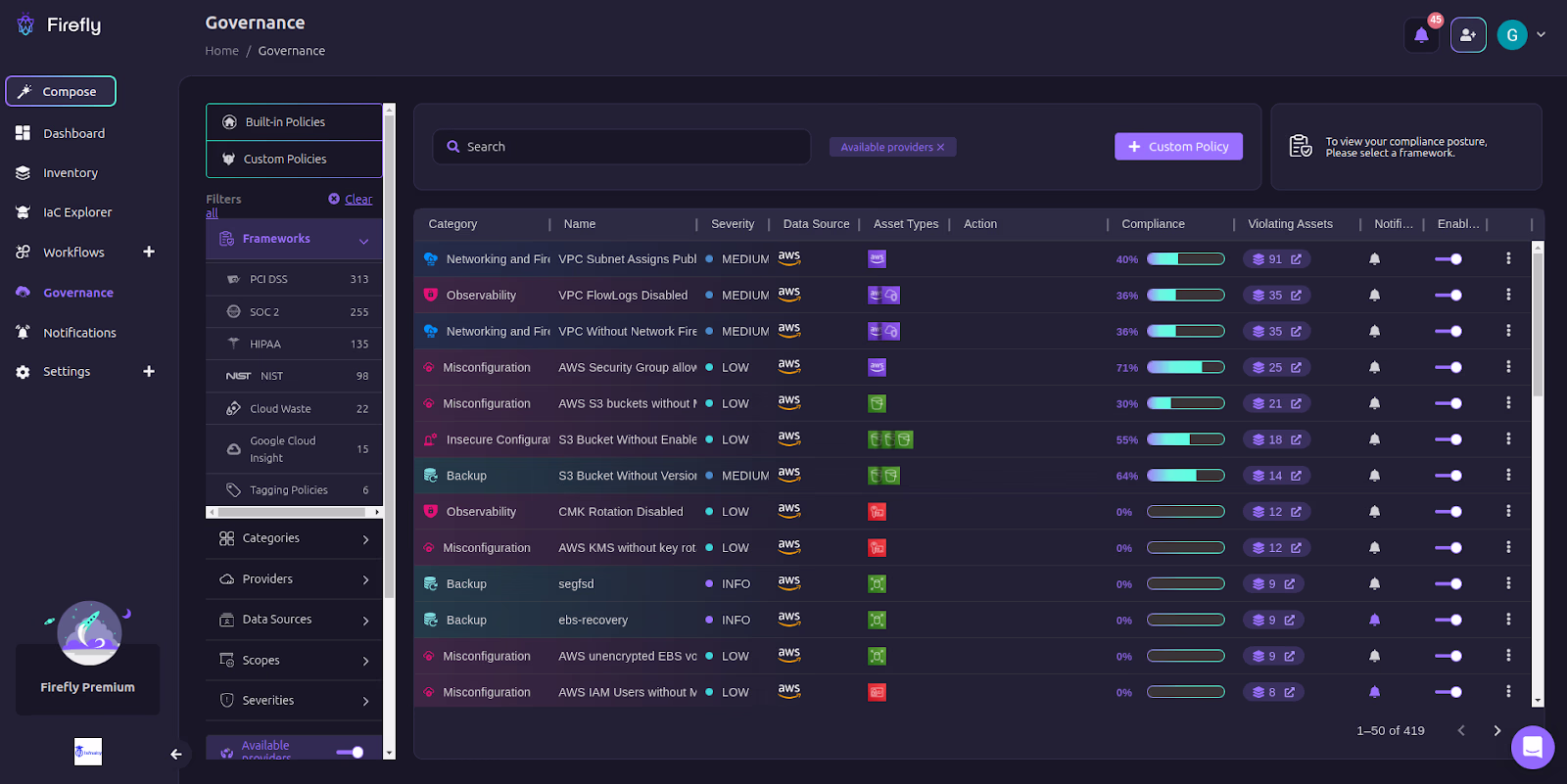Click the policy Search input field
Image resolution: width=1567 pixels, height=784 pixels.
(622, 147)
